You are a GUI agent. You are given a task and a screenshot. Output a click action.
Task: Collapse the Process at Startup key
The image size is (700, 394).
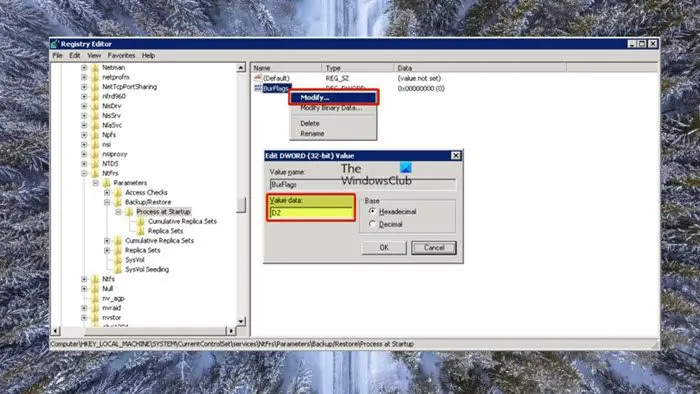[x=119, y=212]
